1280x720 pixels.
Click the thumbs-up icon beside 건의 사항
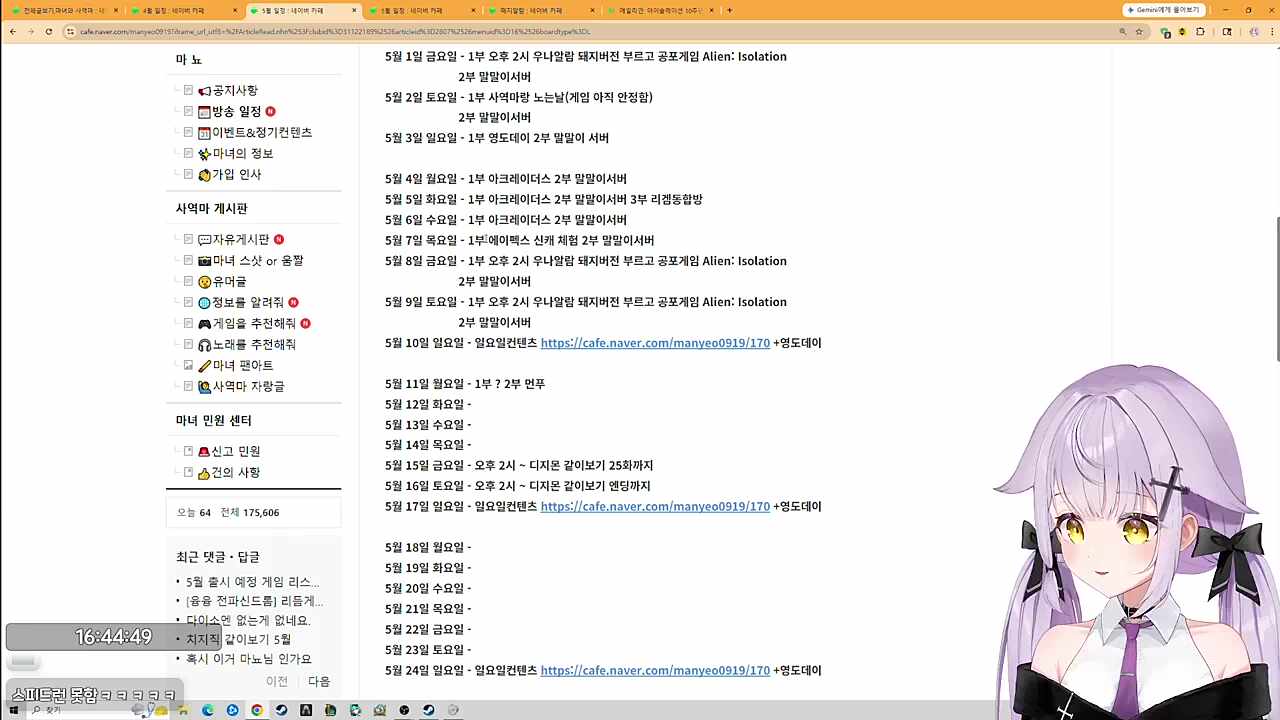point(204,473)
